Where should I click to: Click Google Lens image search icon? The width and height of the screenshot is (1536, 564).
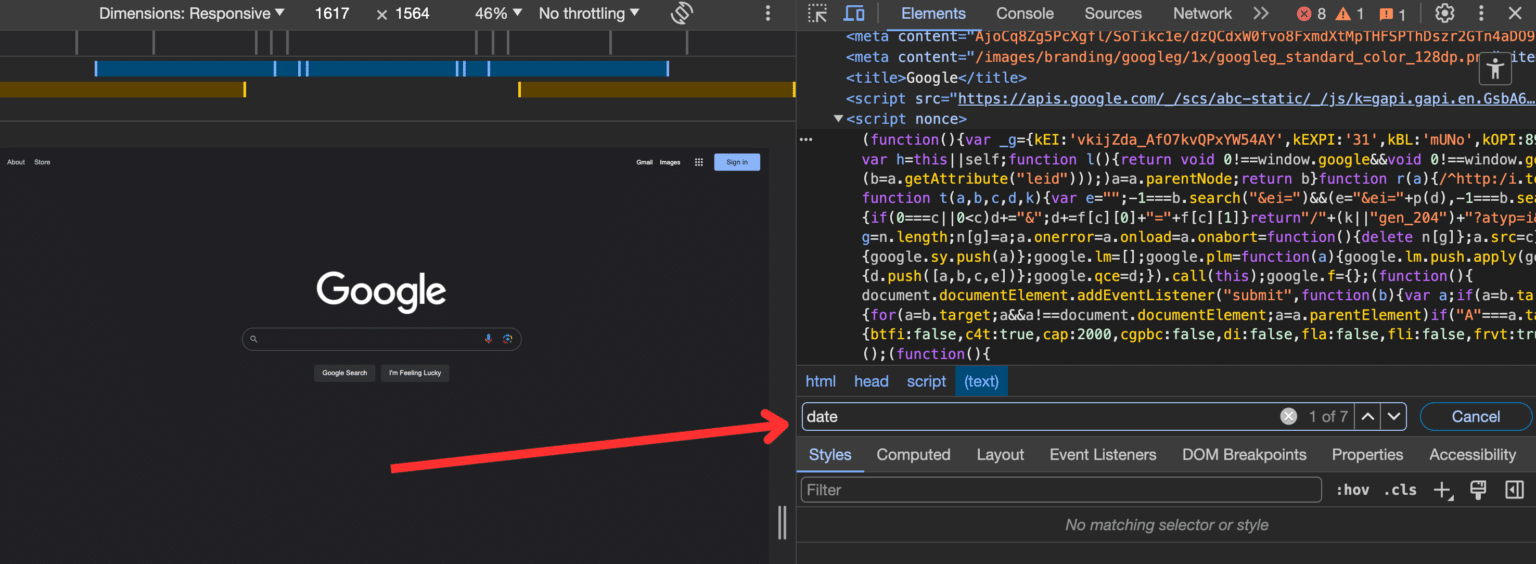point(508,339)
